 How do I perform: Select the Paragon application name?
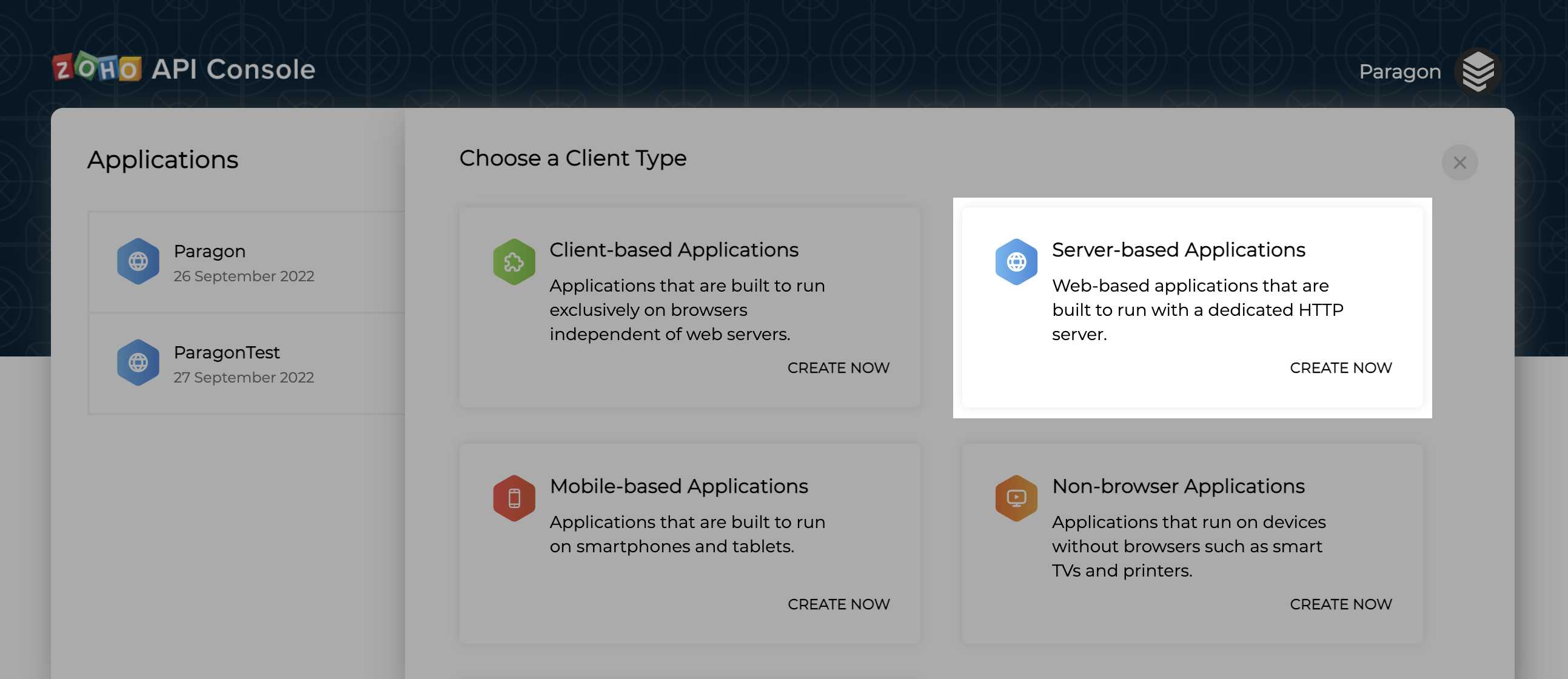click(x=209, y=251)
